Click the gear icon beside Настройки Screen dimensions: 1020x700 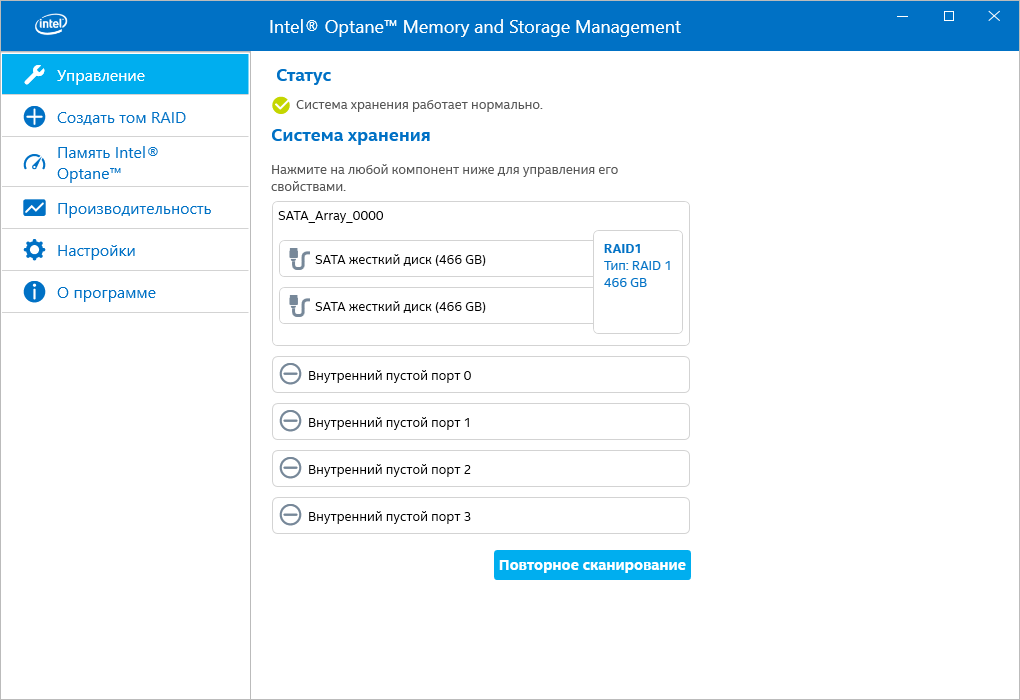tap(34, 250)
